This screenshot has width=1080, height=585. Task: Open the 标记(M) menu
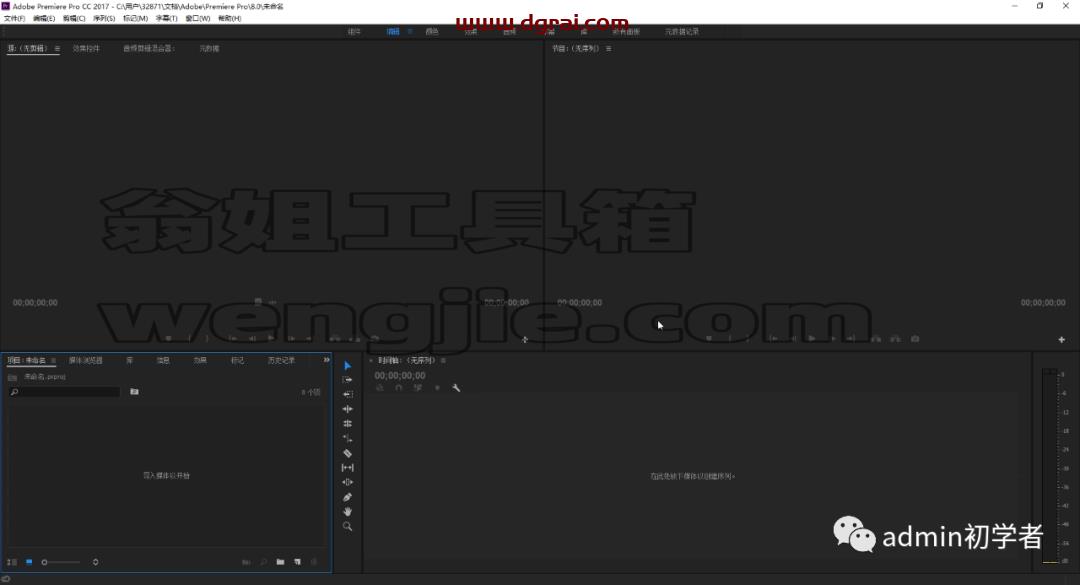click(x=135, y=19)
